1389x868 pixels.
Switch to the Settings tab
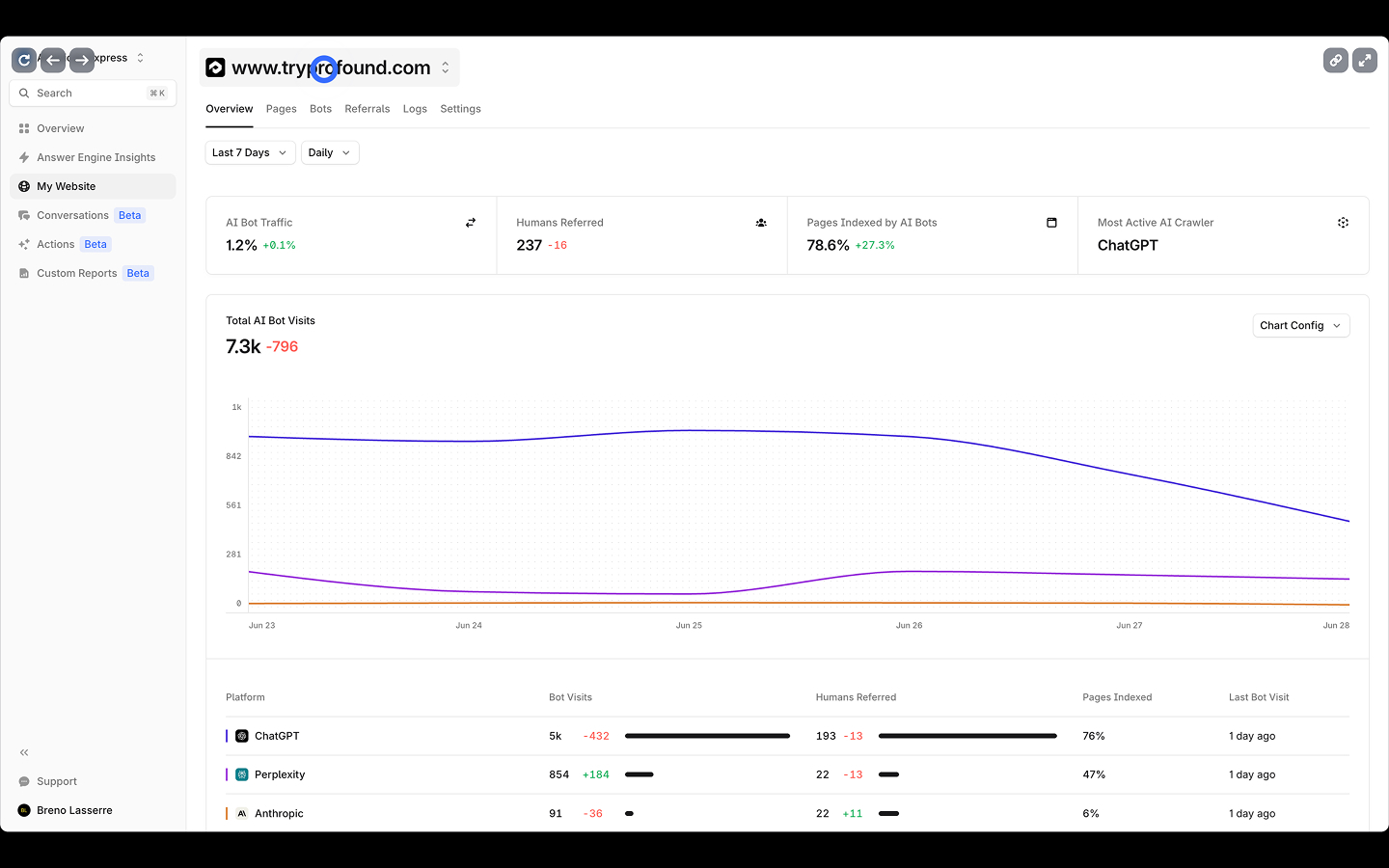click(x=460, y=109)
